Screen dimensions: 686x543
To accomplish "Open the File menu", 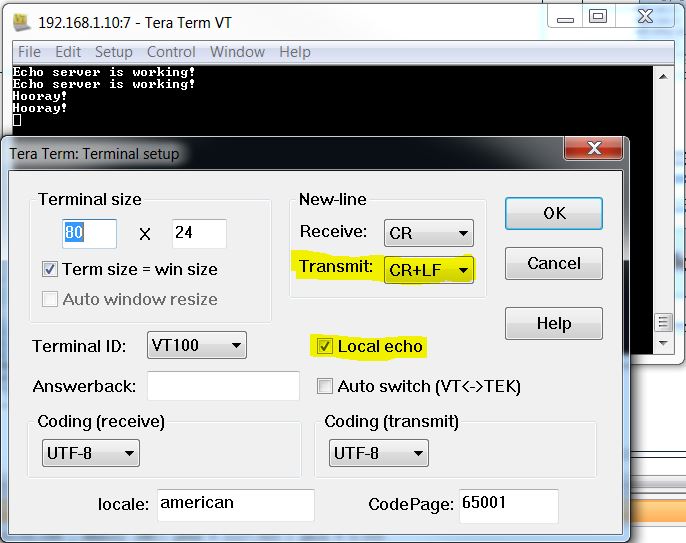I will pos(29,52).
